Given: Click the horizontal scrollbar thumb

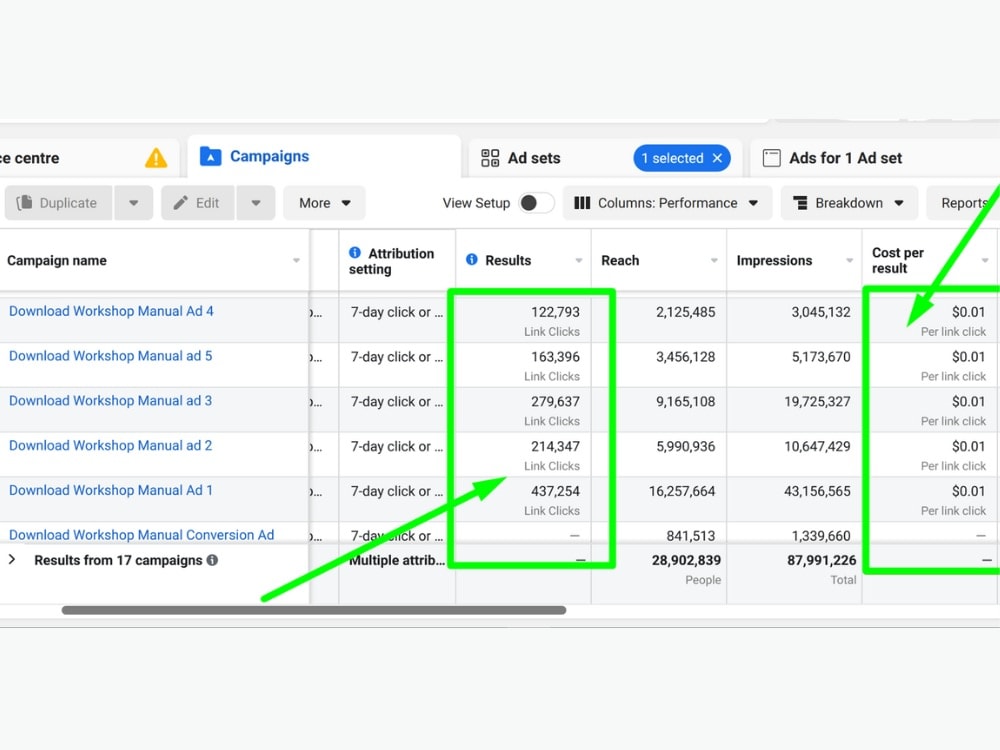Looking at the screenshot, I should pyautogui.click(x=314, y=610).
